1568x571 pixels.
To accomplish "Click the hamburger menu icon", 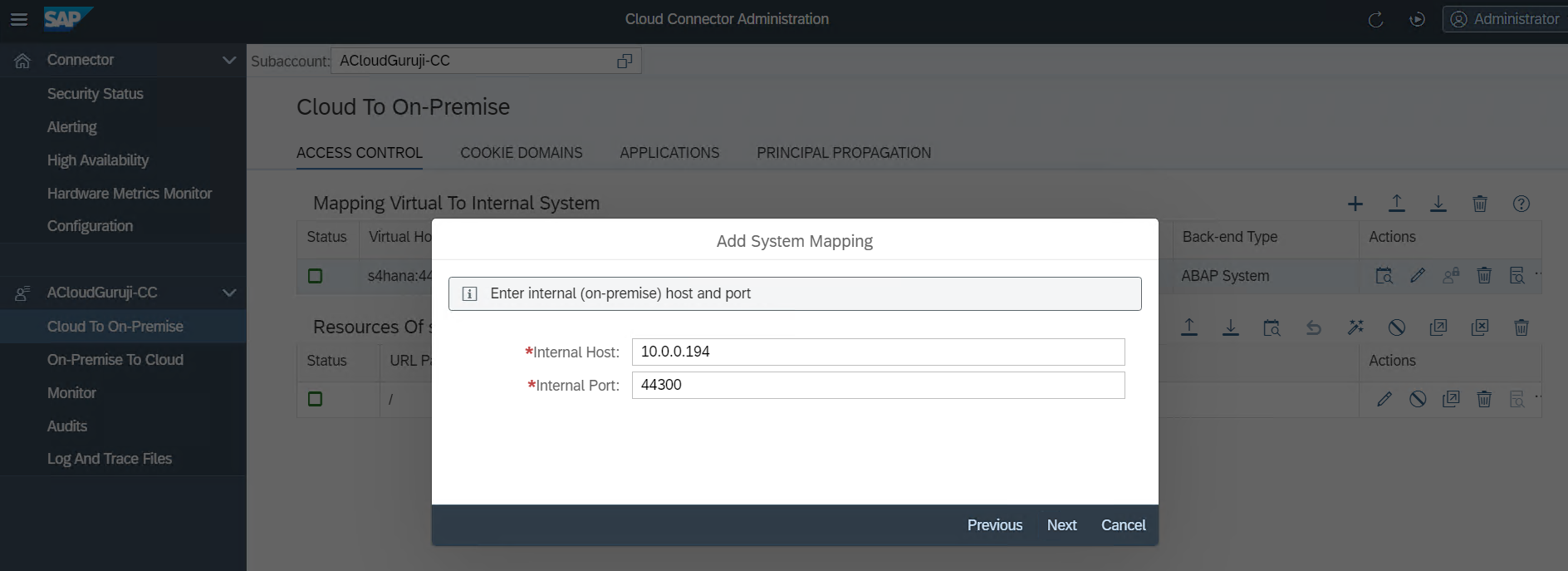I will click(x=18, y=19).
